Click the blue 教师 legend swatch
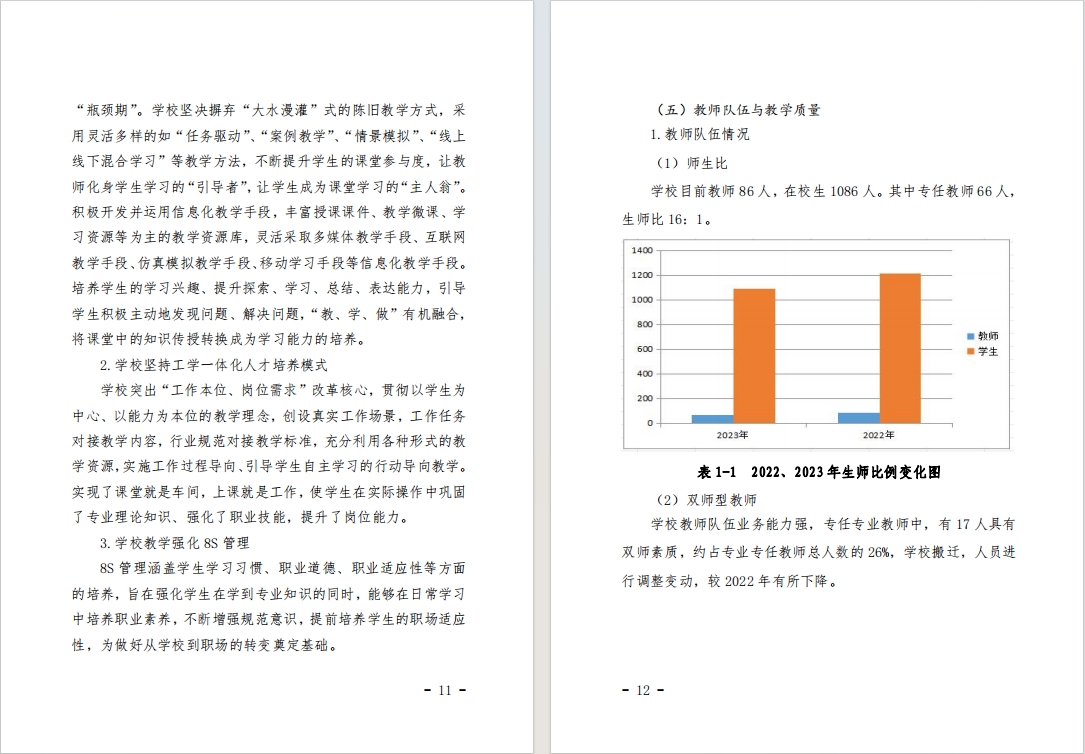 [971, 337]
